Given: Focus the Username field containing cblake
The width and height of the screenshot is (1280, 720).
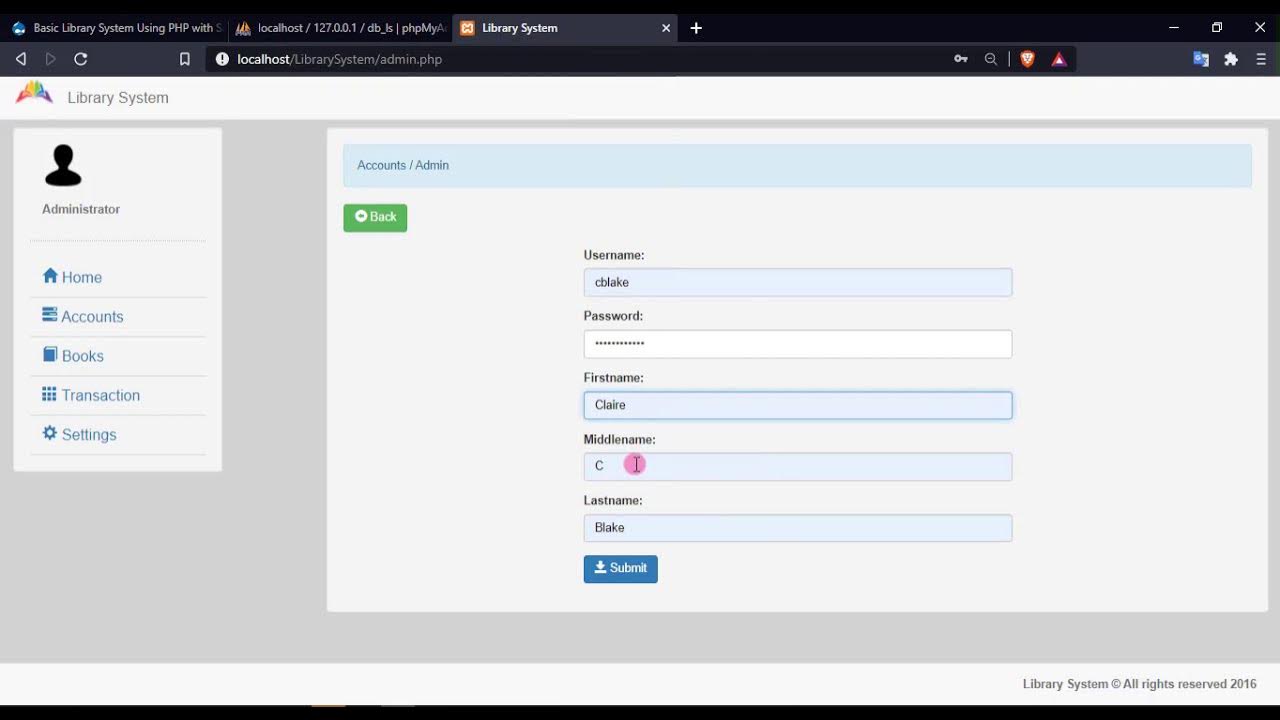Looking at the screenshot, I should [798, 282].
